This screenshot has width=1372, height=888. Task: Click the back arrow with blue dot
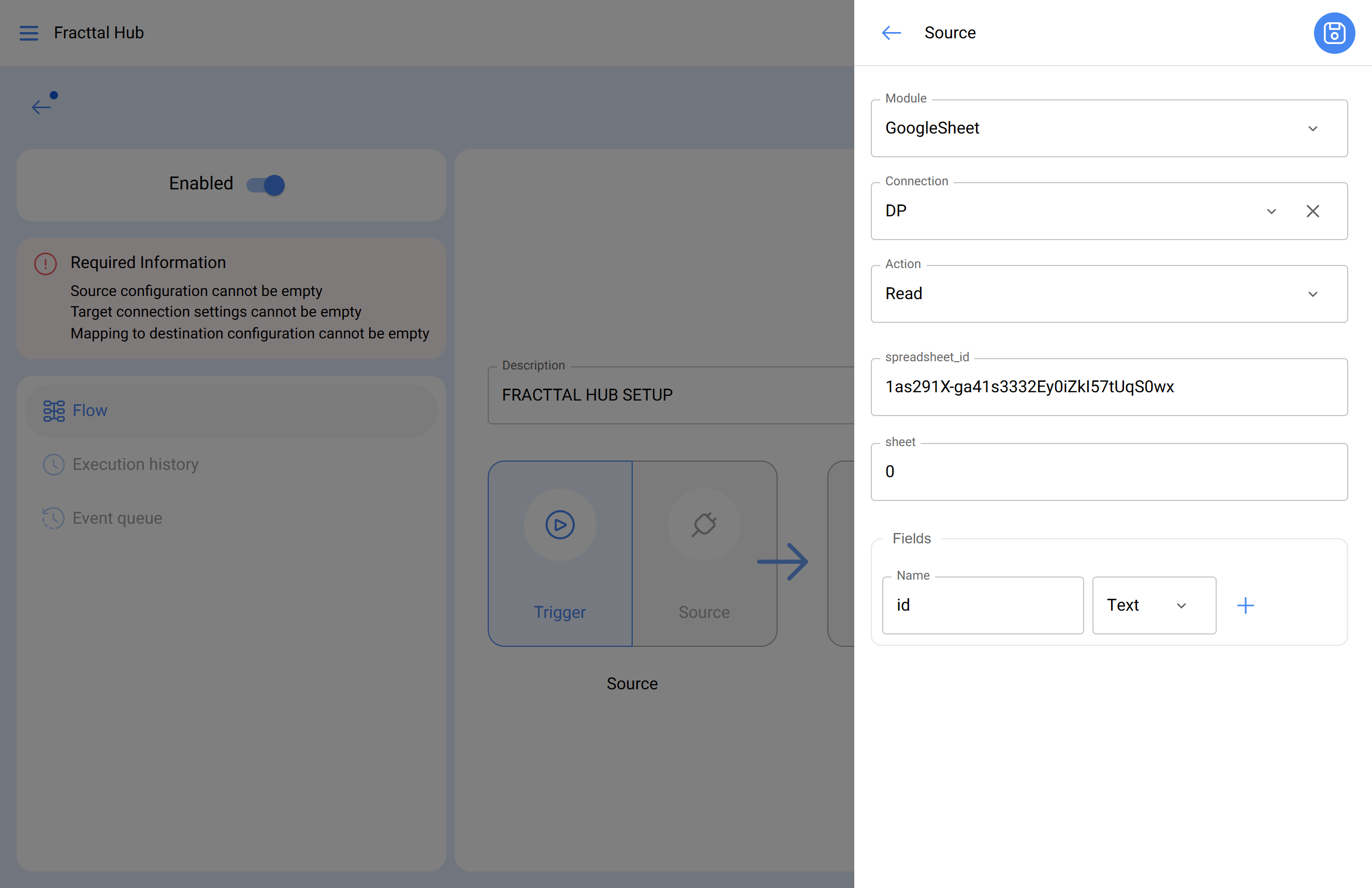tap(42, 106)
